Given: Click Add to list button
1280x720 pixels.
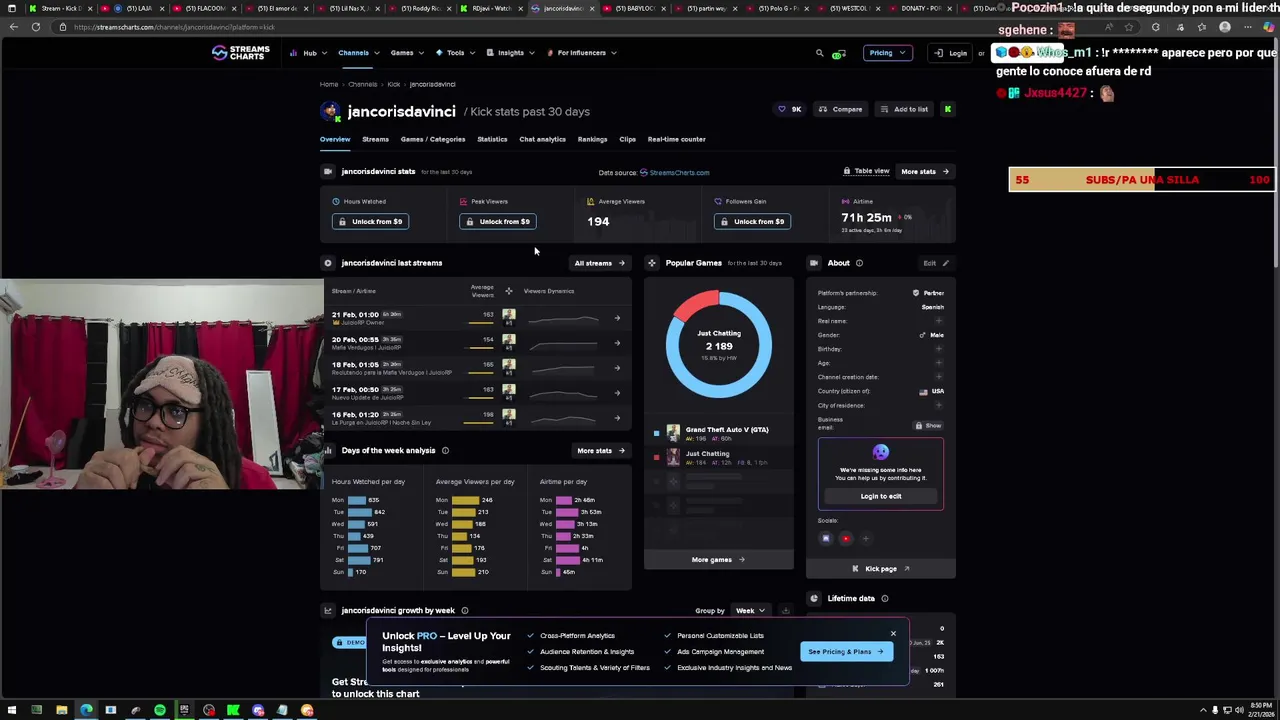Looking at the screenshot, I should click(904, 109).
